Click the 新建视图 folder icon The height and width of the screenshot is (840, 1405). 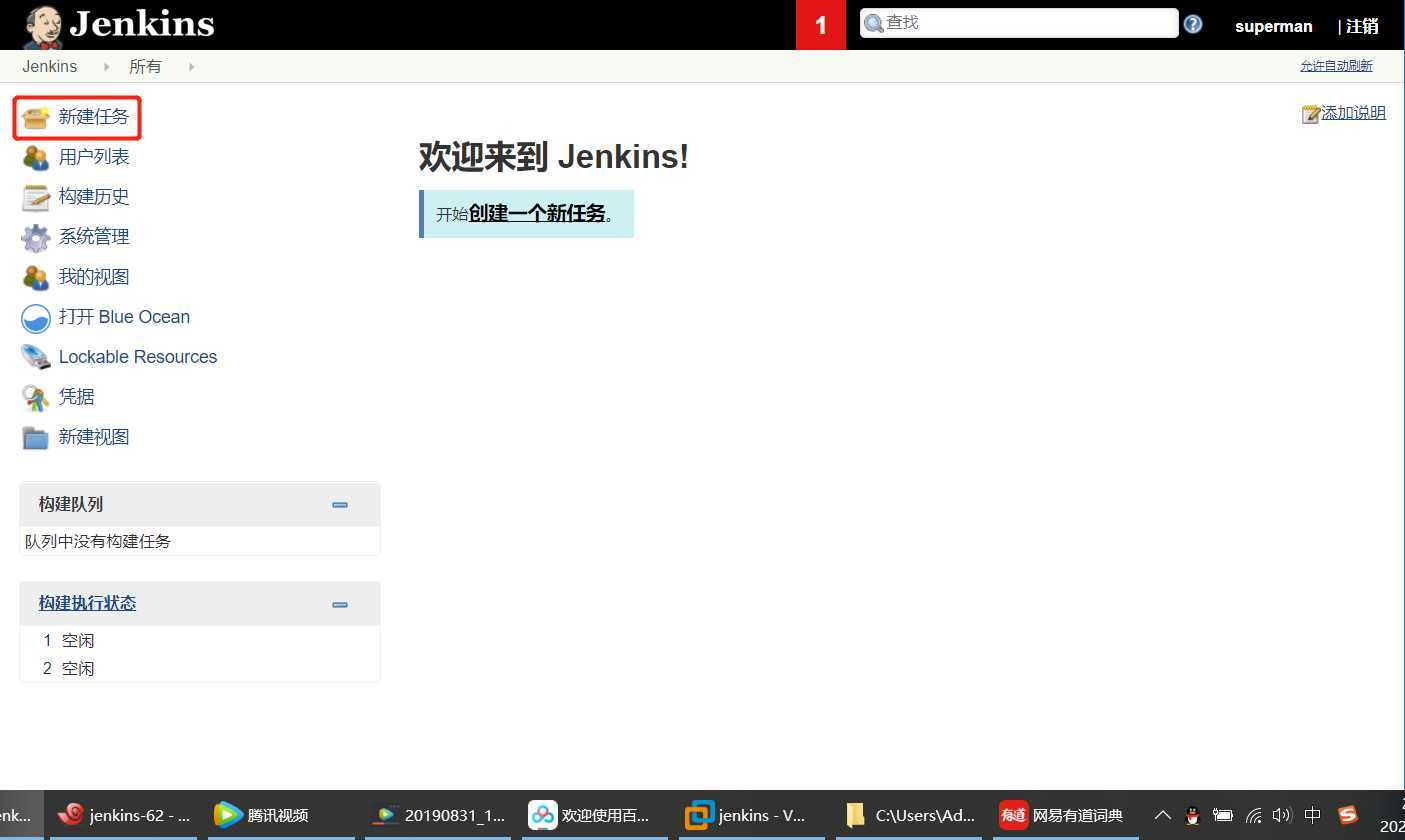click(35, 438)
